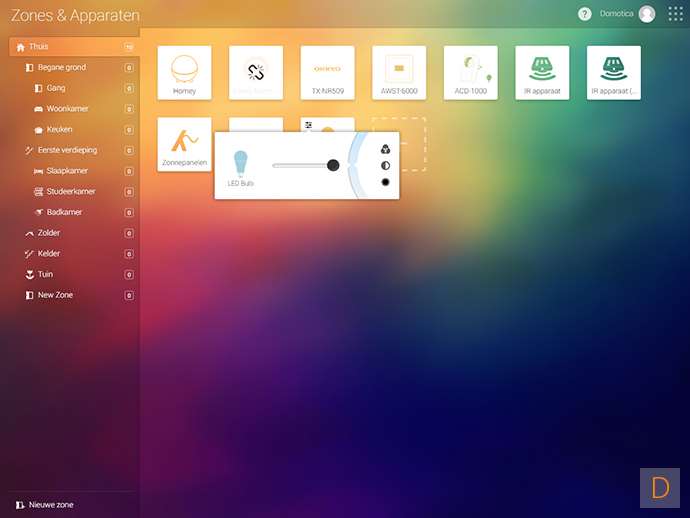690x518 pixels.
Task: Click the bed icon for Slaapkamer
Action: 39,171
